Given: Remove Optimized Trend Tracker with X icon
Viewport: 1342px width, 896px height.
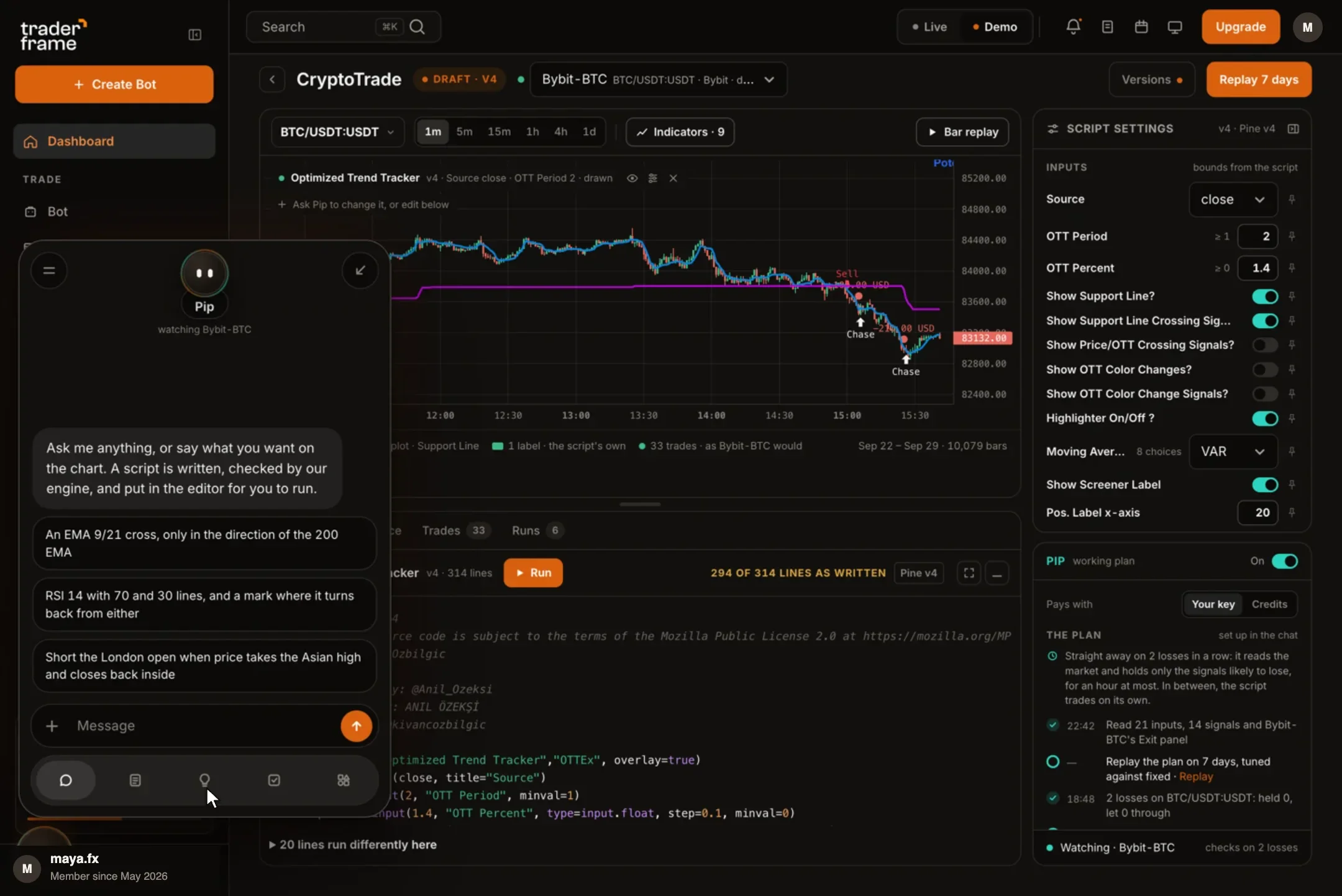Looking at the screenshot, I should pyautogui.click(x=673, y=178).
